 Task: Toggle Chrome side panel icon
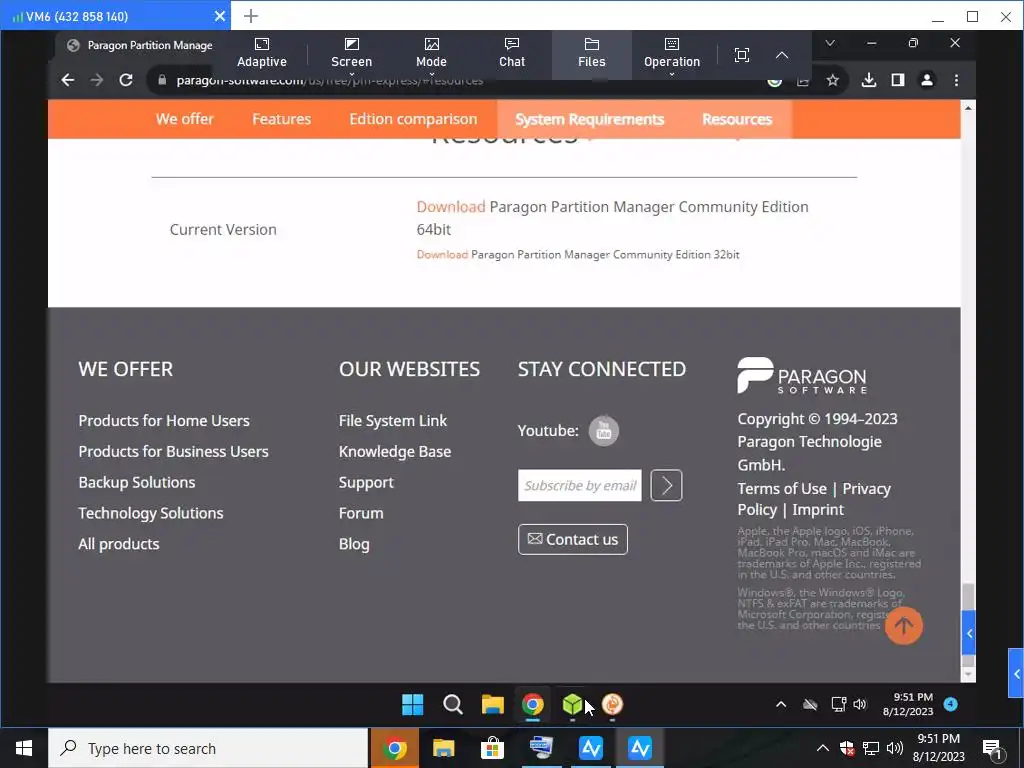898,80
